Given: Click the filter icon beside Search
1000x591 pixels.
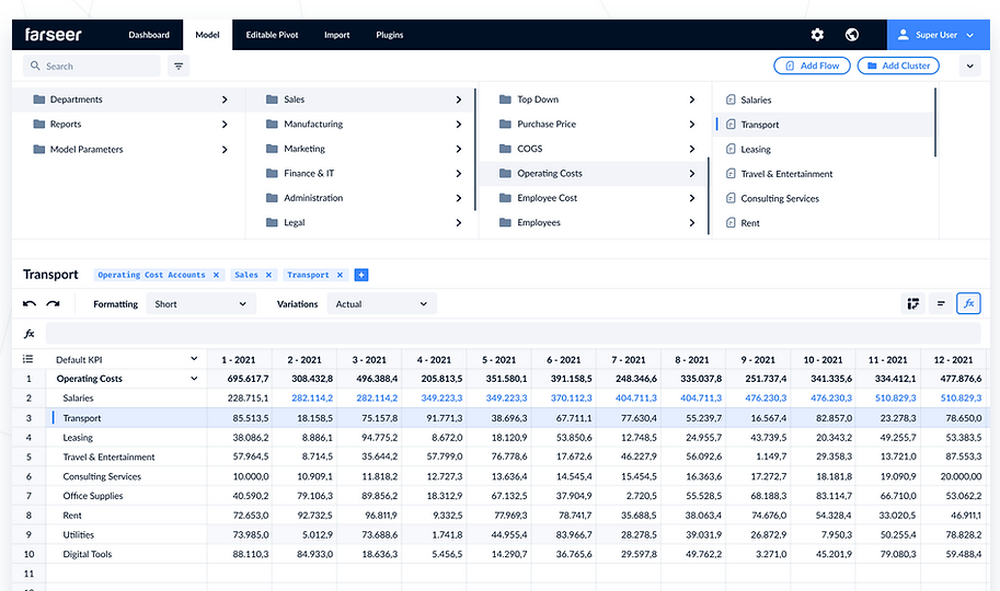Looking at the screenshot, I should click(x=179, y=66).
